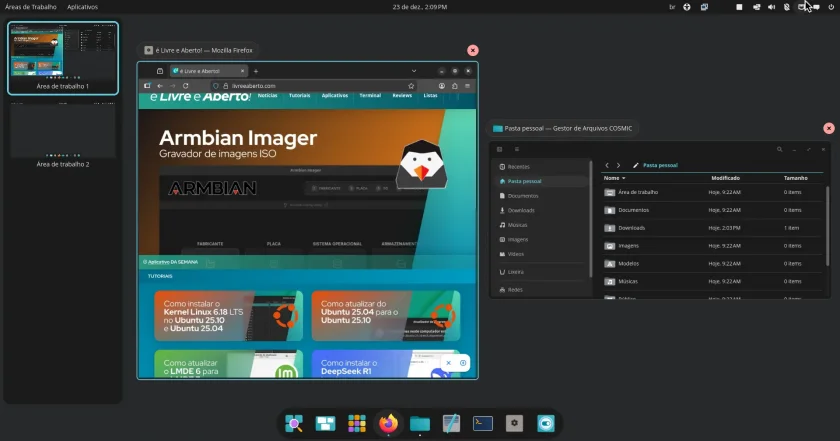Click the edit location pencil in COSMIC Files
The image size is (840, 441).
(x=636, y=165)
